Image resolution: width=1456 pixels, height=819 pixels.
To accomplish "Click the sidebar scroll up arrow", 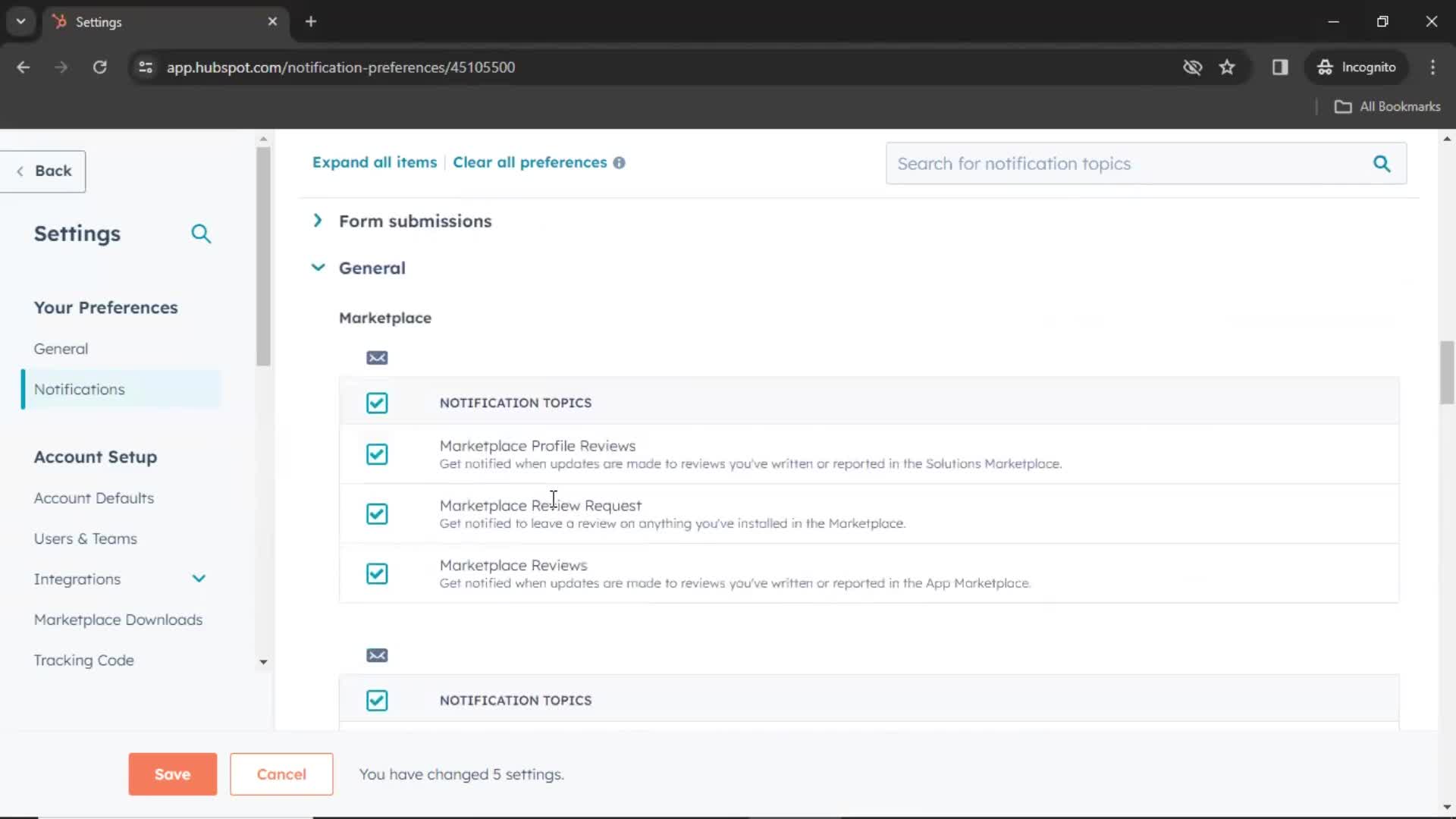I will (x=263, y=139).
